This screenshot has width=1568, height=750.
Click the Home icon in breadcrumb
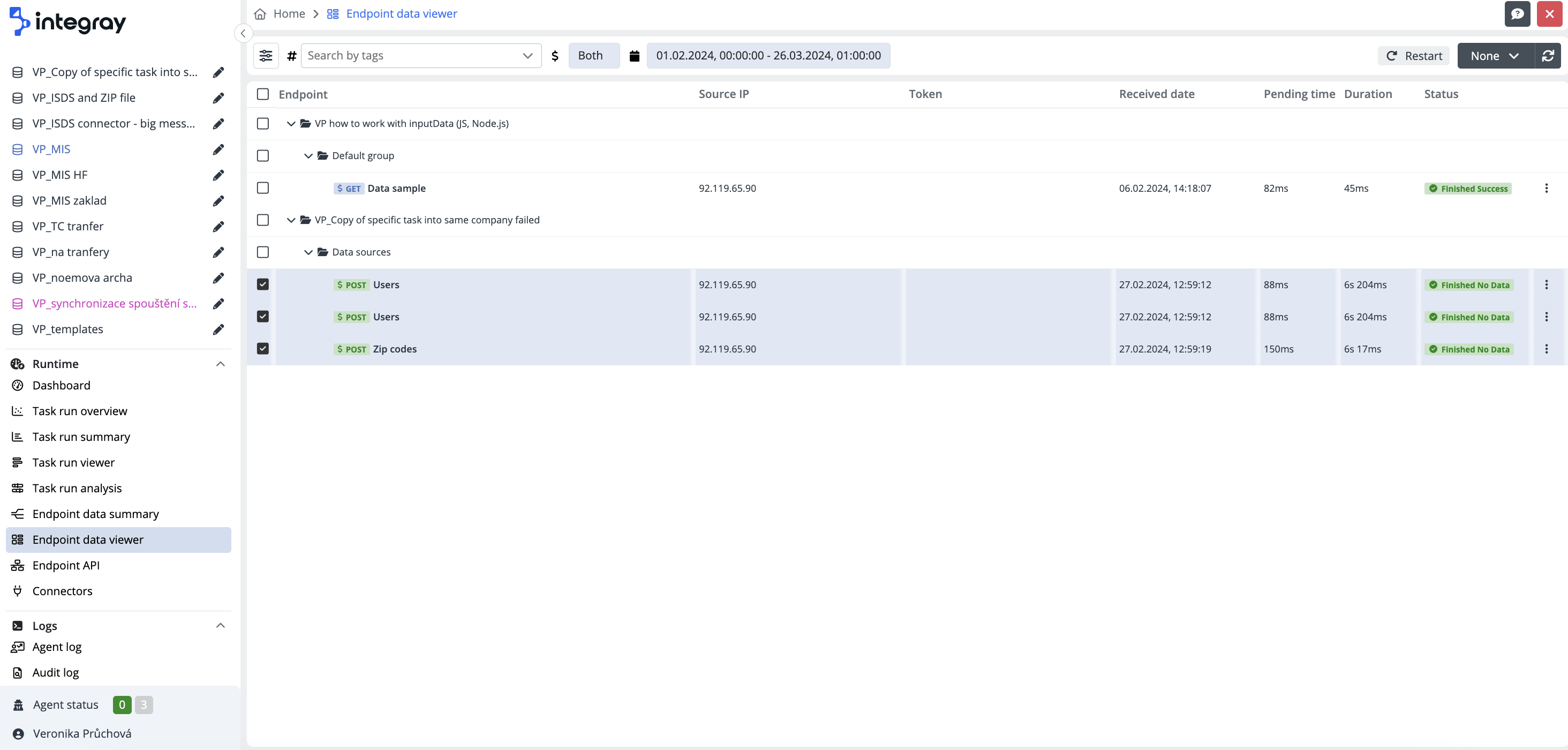point(260,13)
